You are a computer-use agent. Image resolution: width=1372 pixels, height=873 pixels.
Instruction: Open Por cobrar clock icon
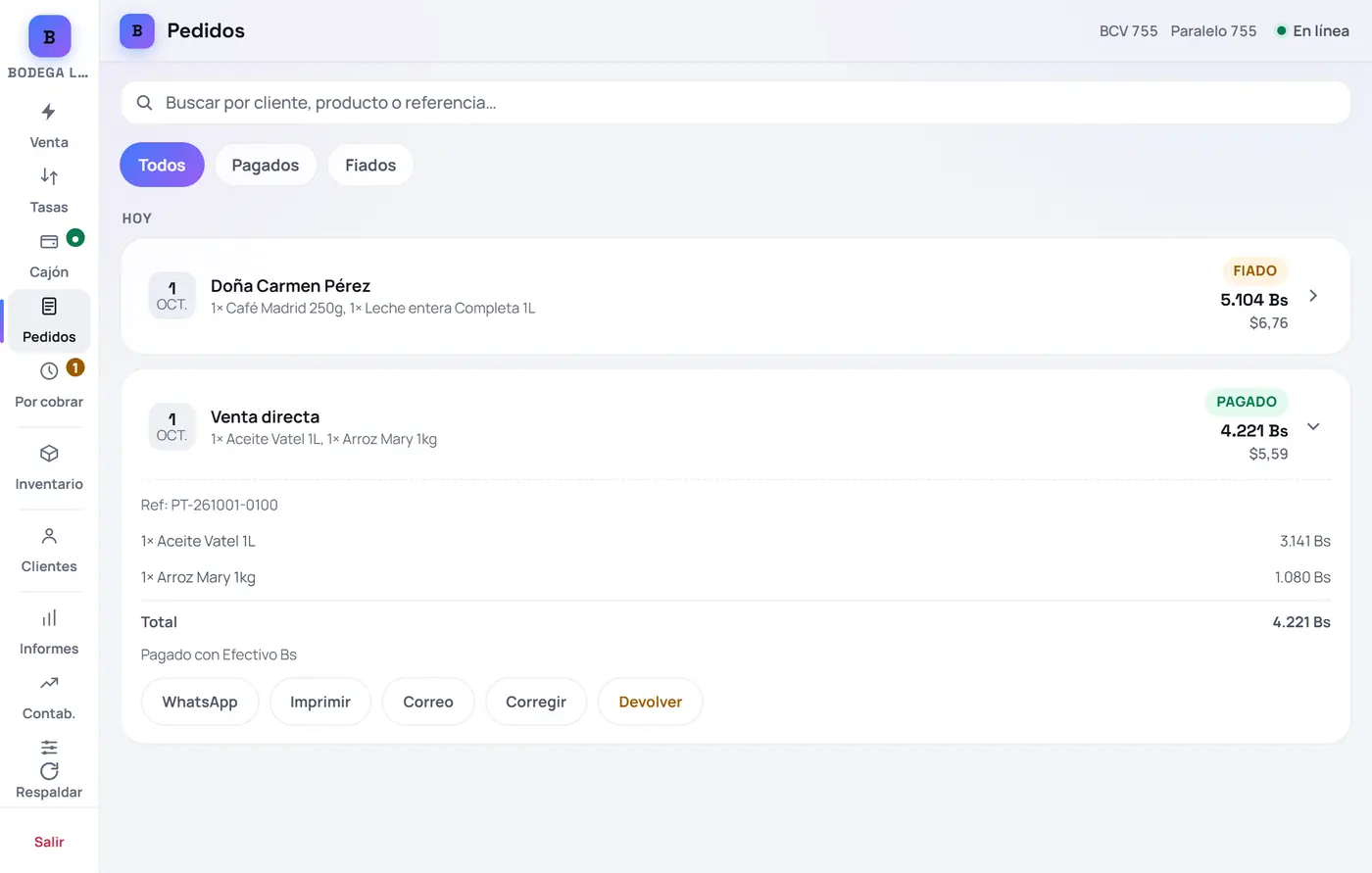pyautogui.click(x=49, y=371)
